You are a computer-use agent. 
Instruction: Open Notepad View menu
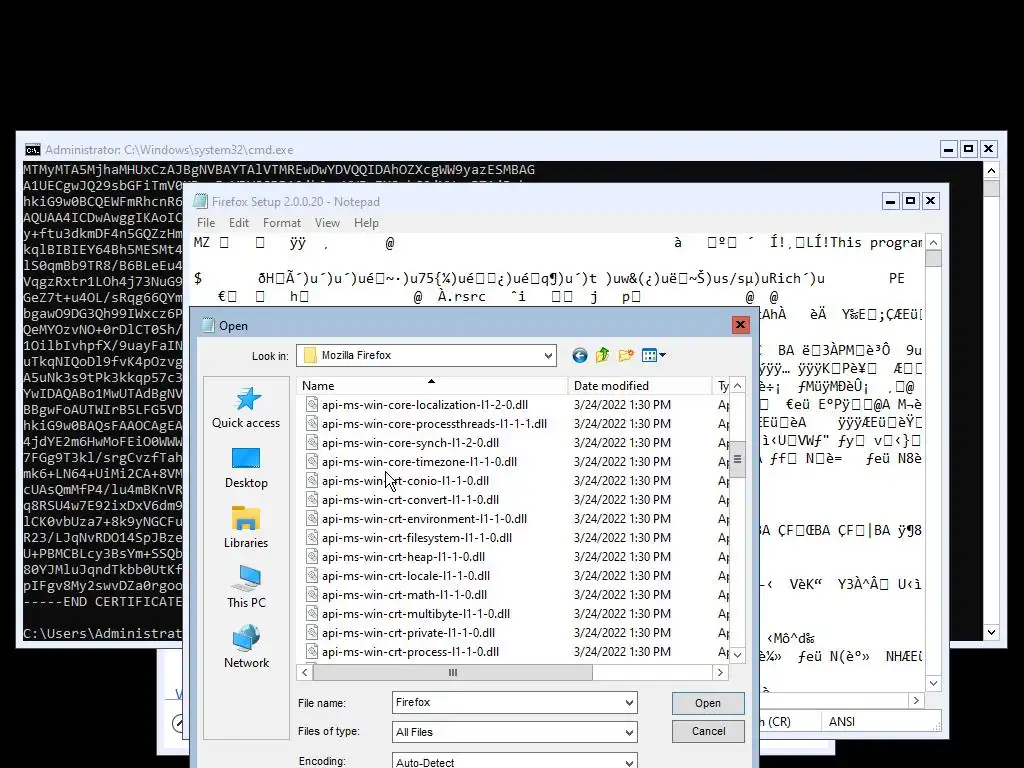pyautogui.click(x=327, y=223)
